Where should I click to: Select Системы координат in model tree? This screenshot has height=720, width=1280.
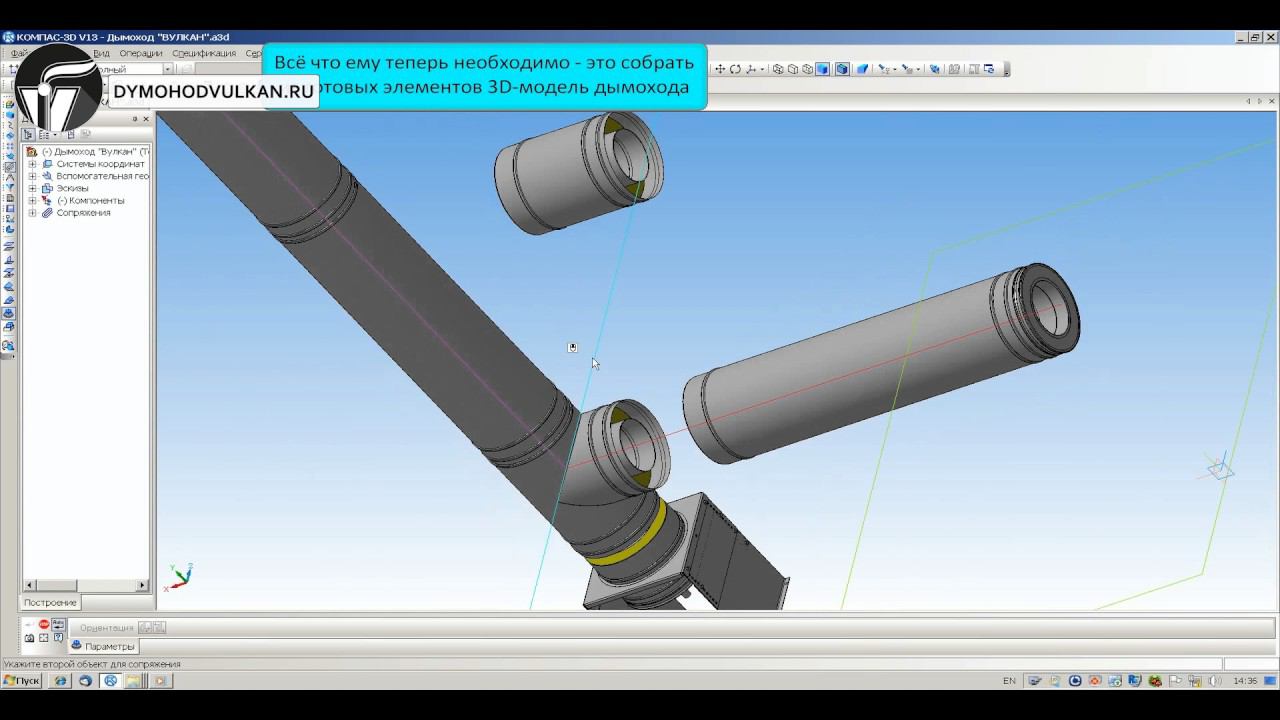[100, 164]
